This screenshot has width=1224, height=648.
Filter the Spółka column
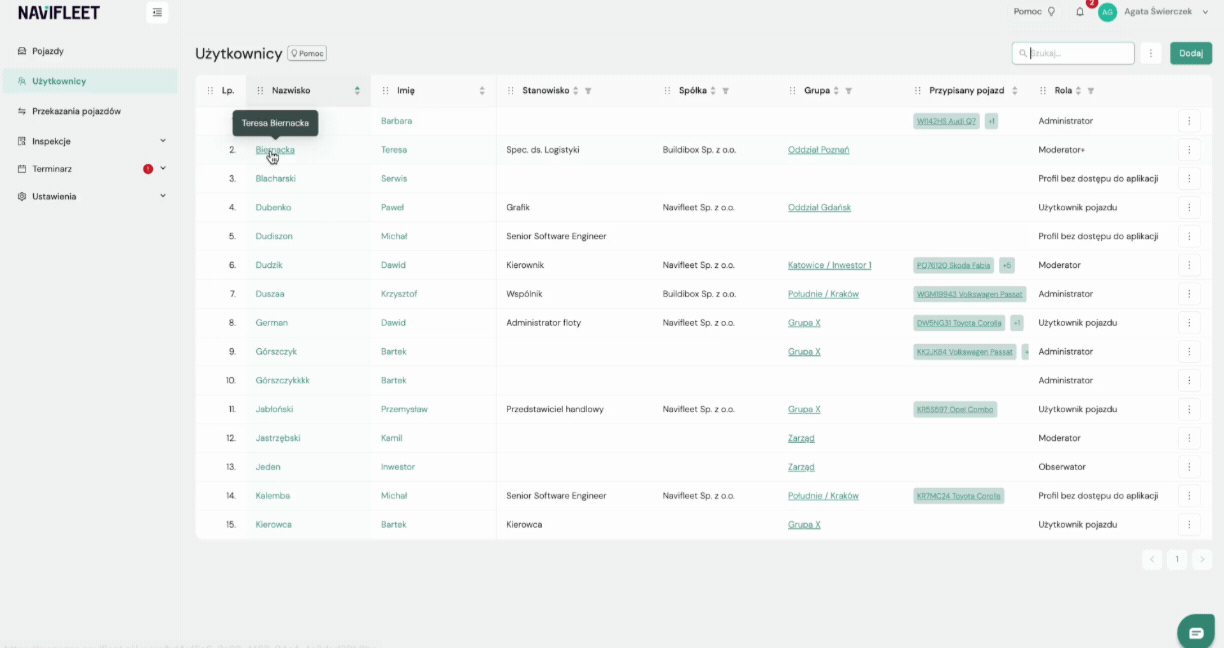(x=725, y=91)
